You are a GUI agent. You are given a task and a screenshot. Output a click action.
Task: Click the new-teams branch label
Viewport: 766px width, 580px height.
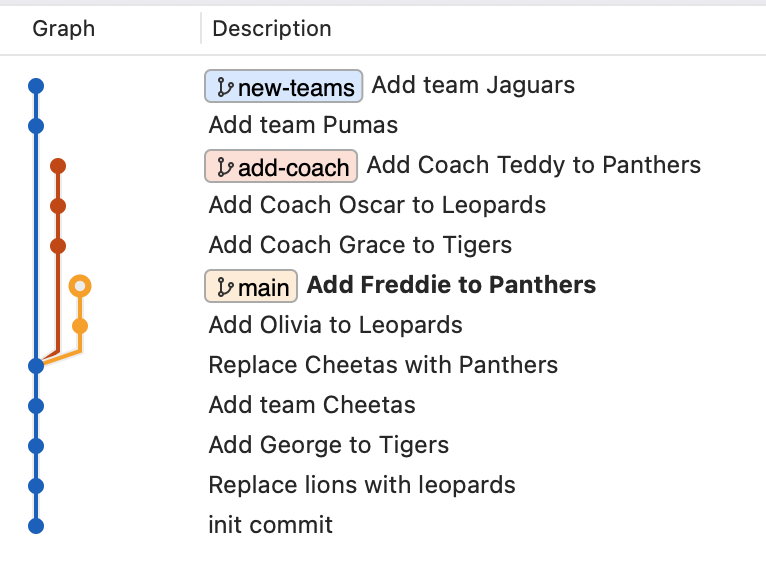pyautogui.click(x=283, y=86)
